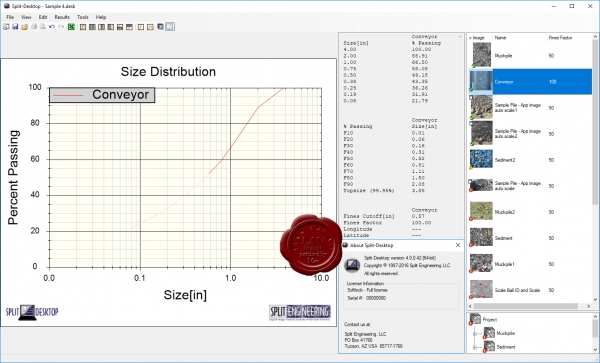Close the About Split-Desktop dialog
Screen dimensions: 600x363
tap(458, 245)
